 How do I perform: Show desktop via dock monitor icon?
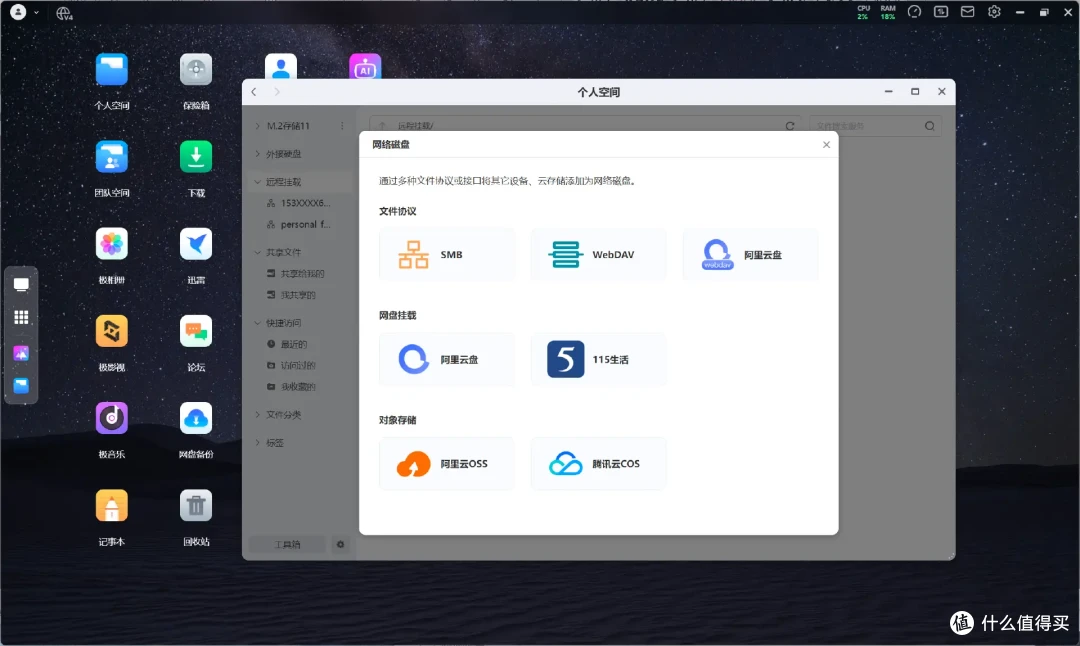click(21, 285)
